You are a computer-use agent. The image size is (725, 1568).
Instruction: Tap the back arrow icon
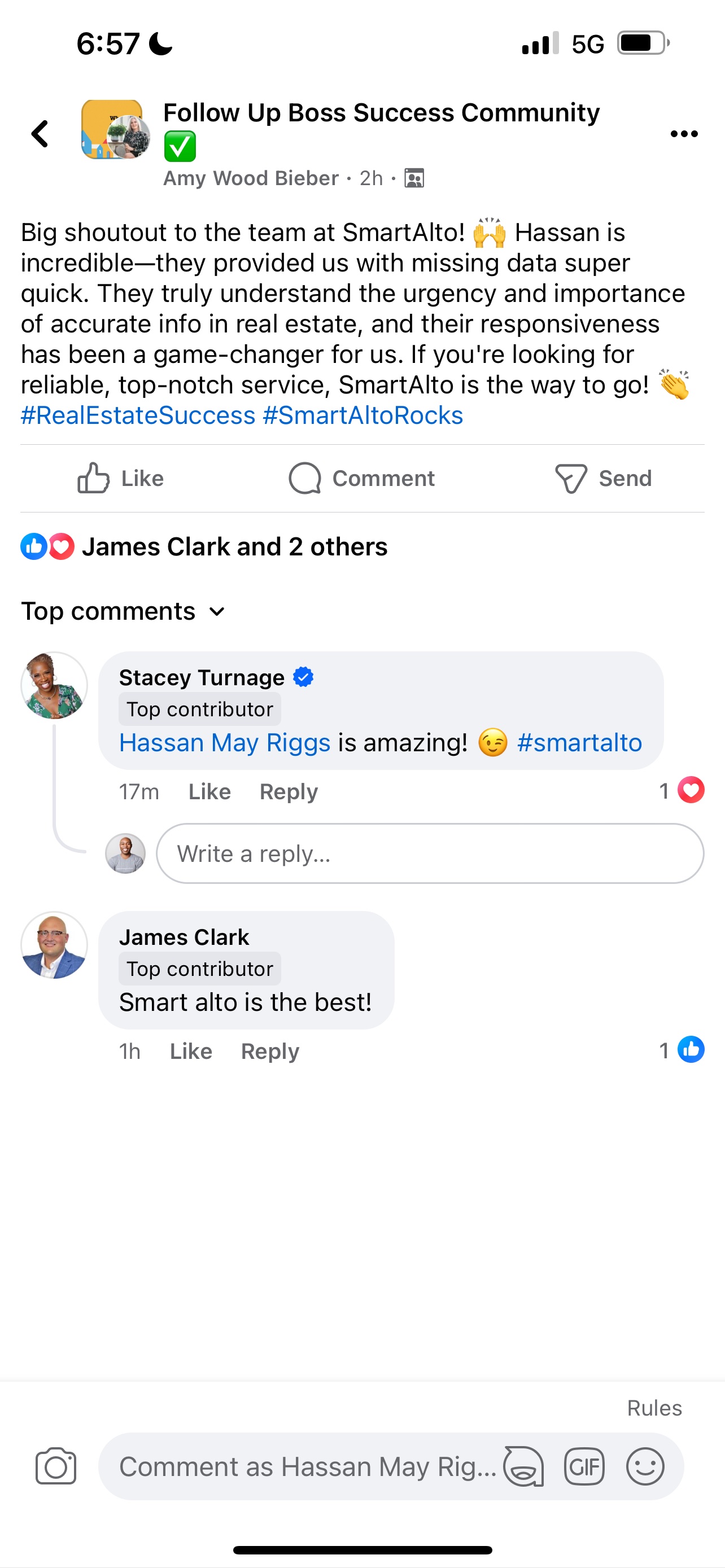40,133
